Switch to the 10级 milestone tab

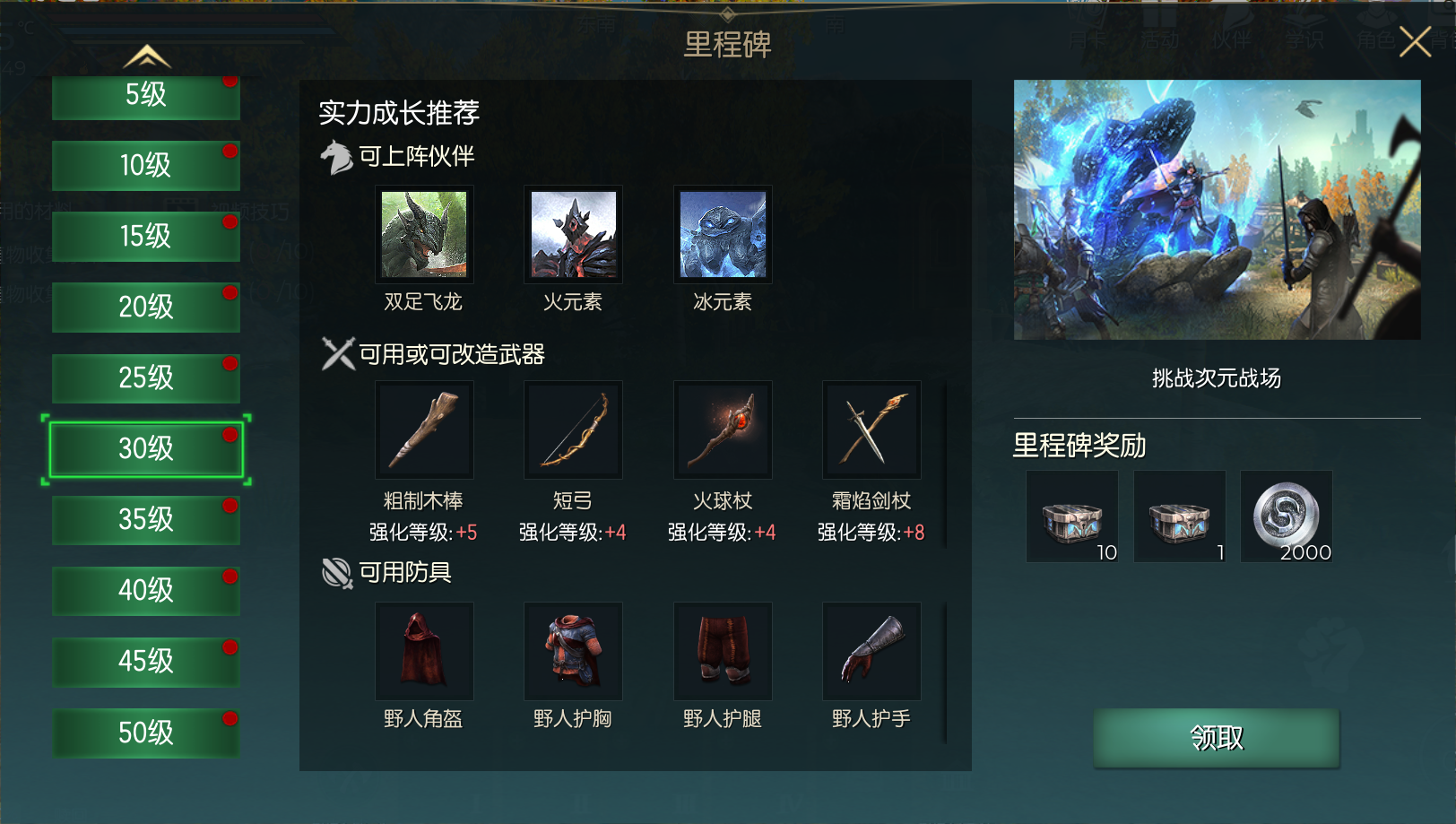[146, 165]
